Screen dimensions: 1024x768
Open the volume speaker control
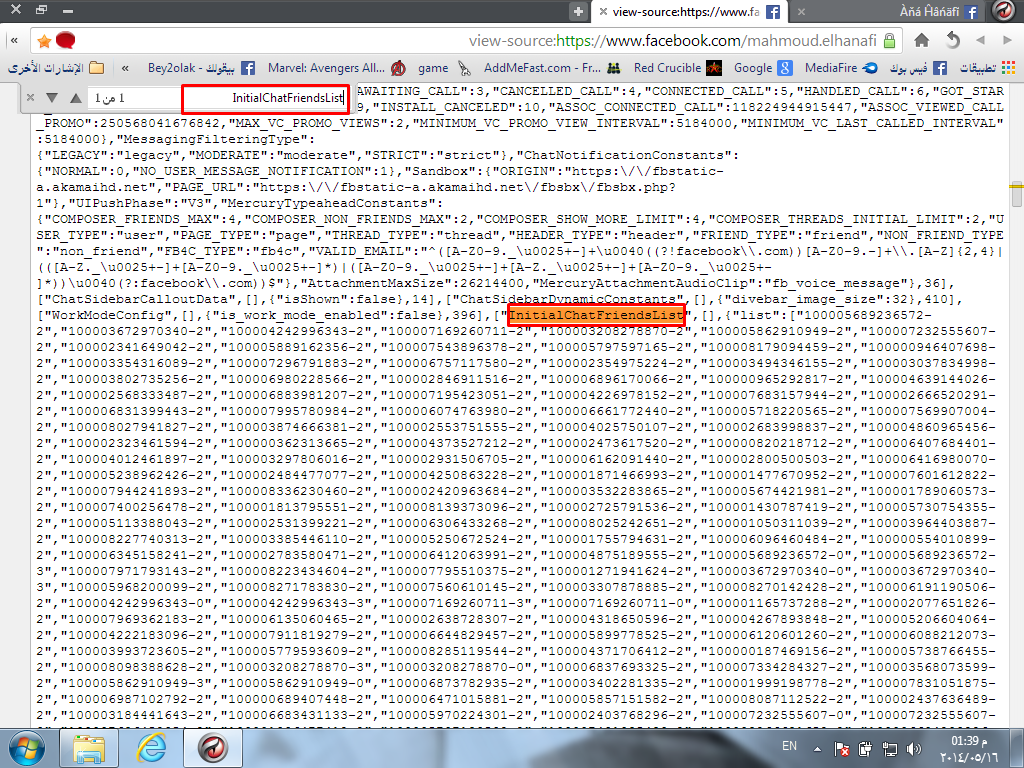914,748
